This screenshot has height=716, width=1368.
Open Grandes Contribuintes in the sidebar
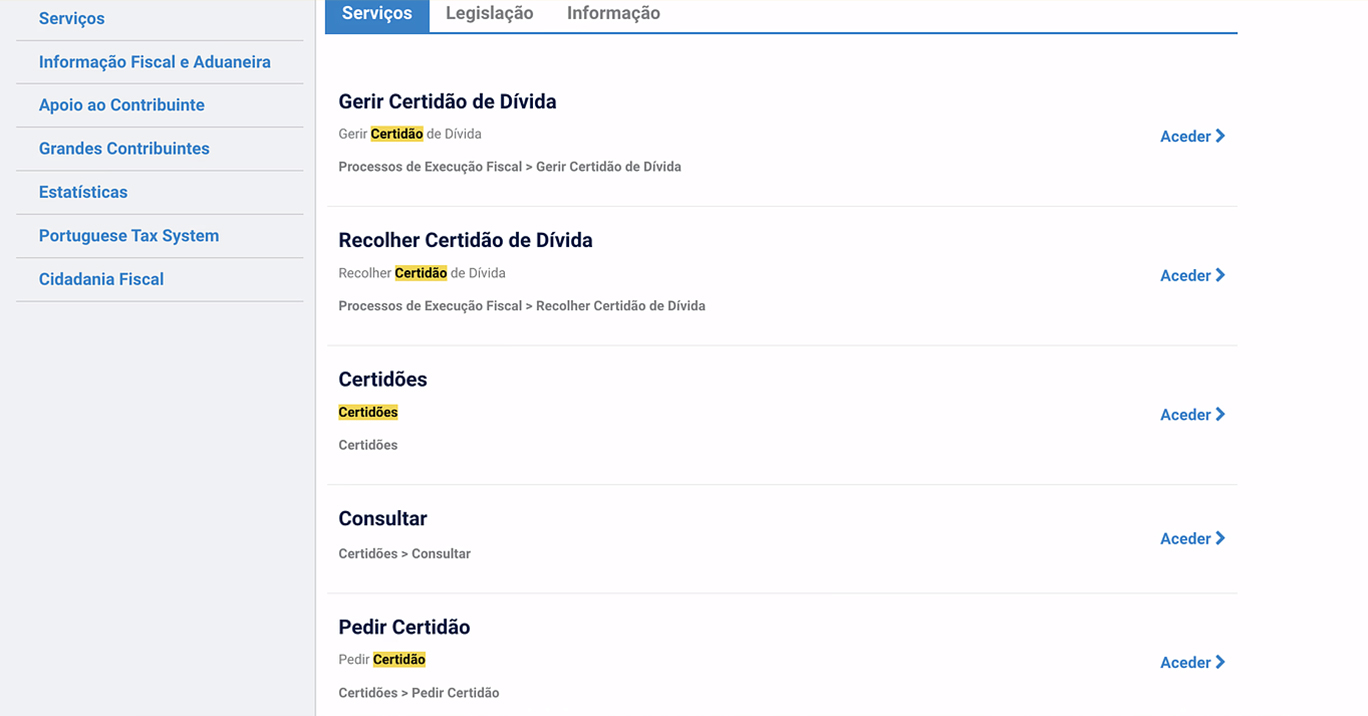pos(124,149)
